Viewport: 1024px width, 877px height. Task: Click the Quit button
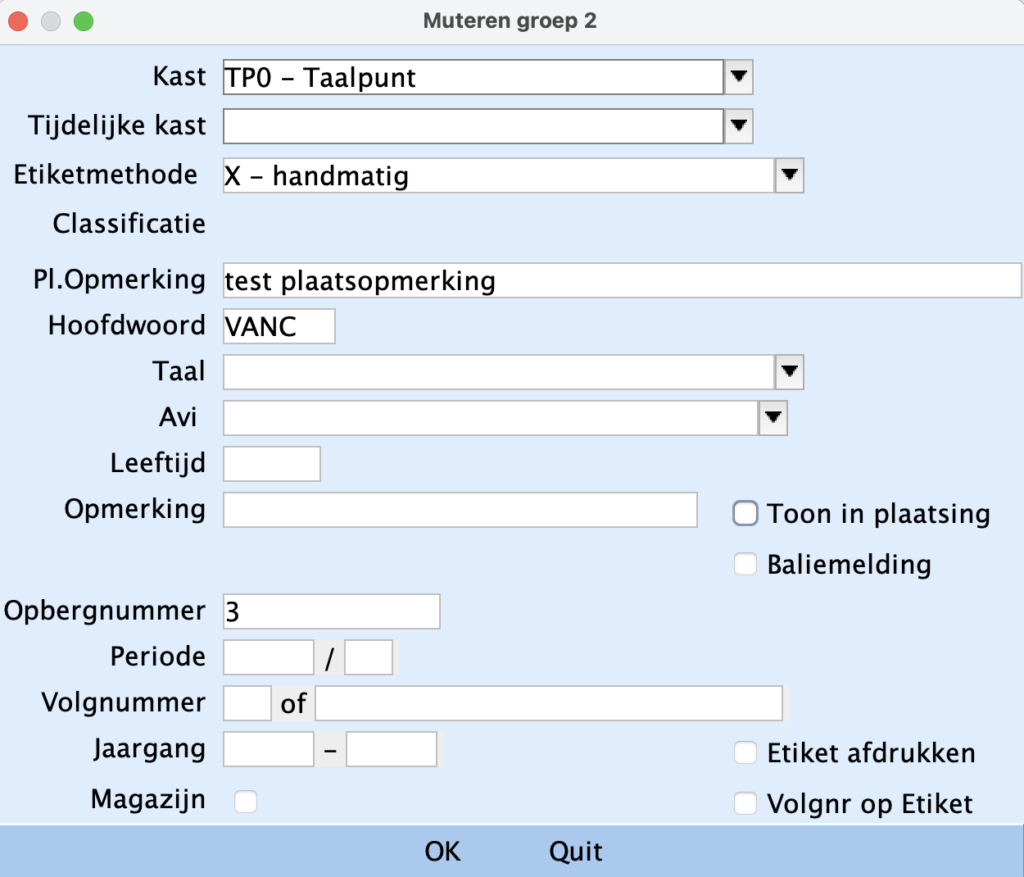tap(576, 852)
